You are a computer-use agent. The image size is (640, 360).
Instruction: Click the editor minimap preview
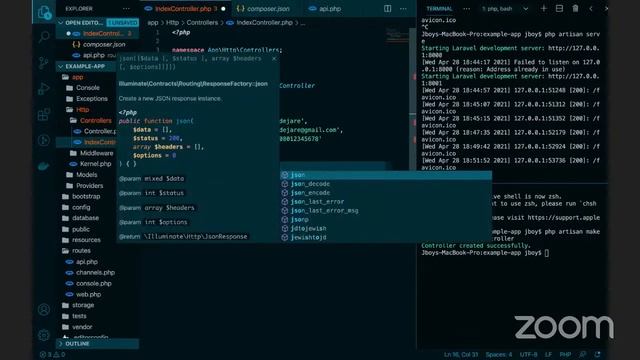[x=397, y=36]
